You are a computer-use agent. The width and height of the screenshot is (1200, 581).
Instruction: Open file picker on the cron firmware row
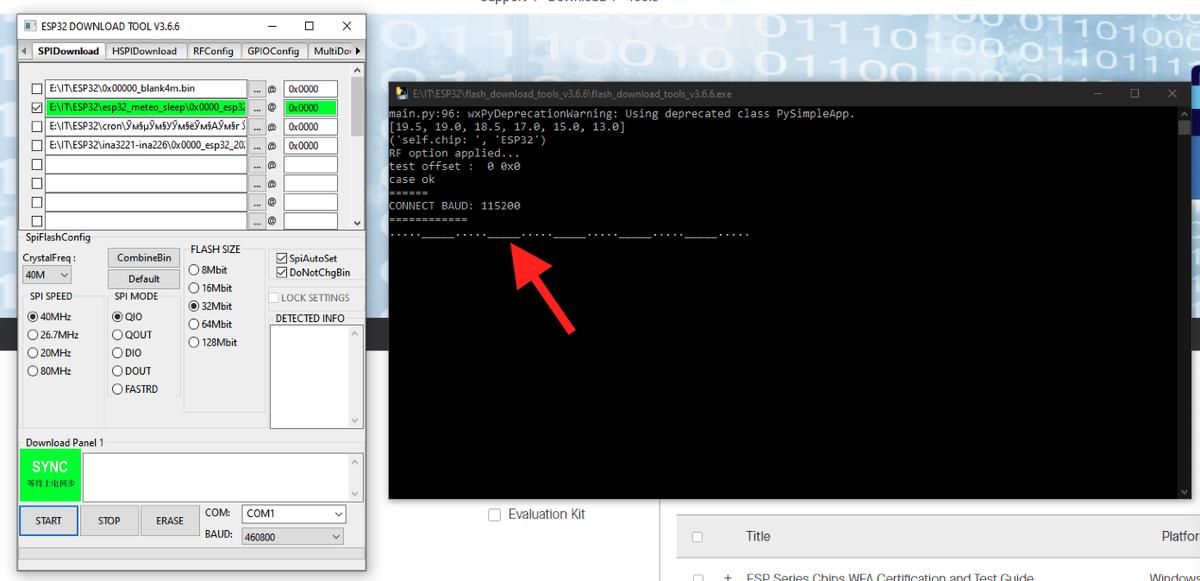coord(258,126)
